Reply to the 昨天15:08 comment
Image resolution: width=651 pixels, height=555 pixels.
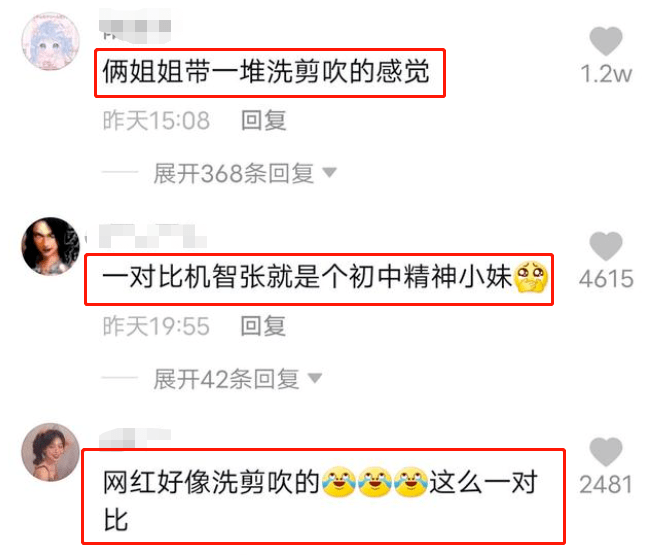(264, 120)
